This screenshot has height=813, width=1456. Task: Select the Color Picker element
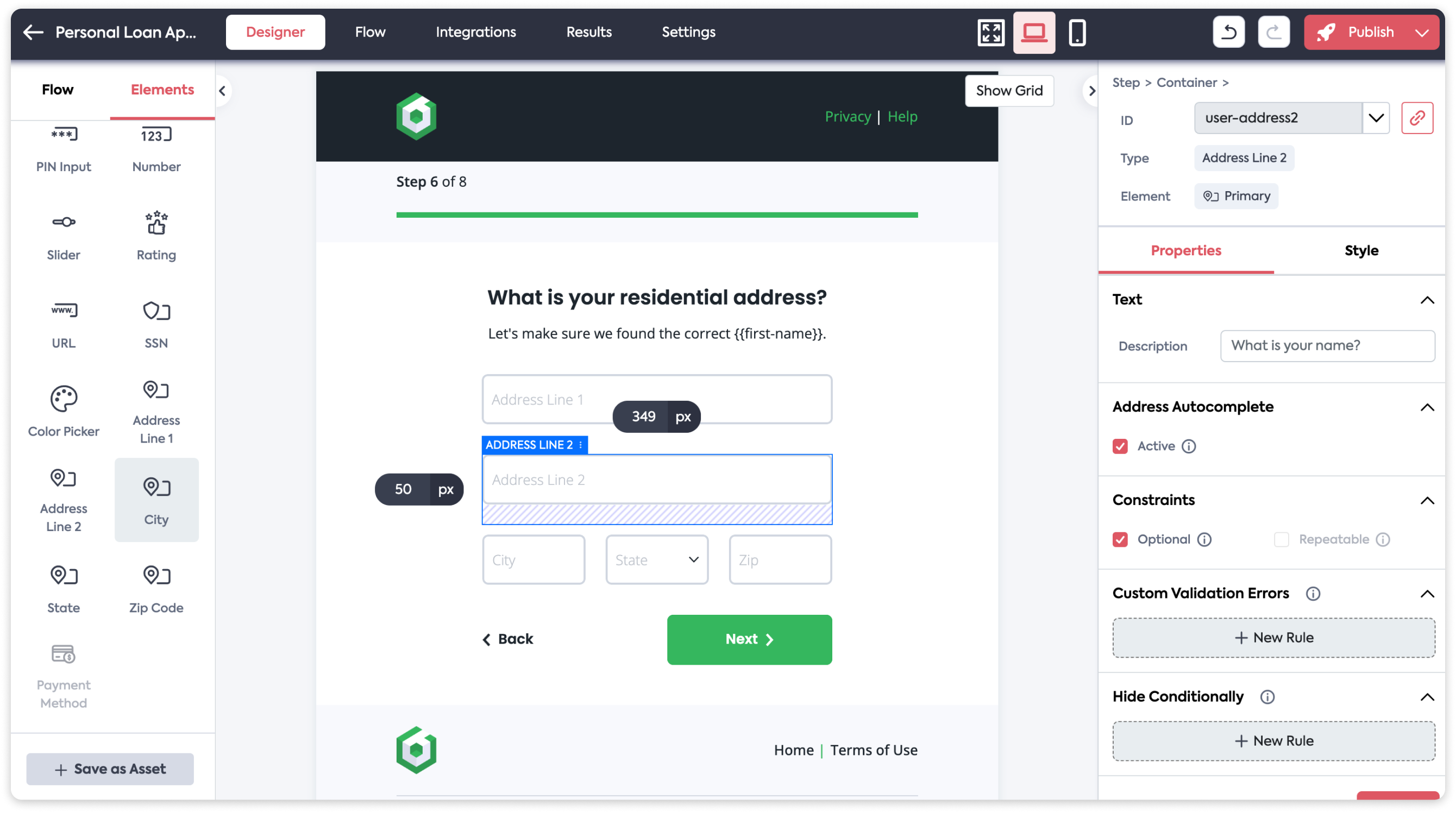coord(64,411)
